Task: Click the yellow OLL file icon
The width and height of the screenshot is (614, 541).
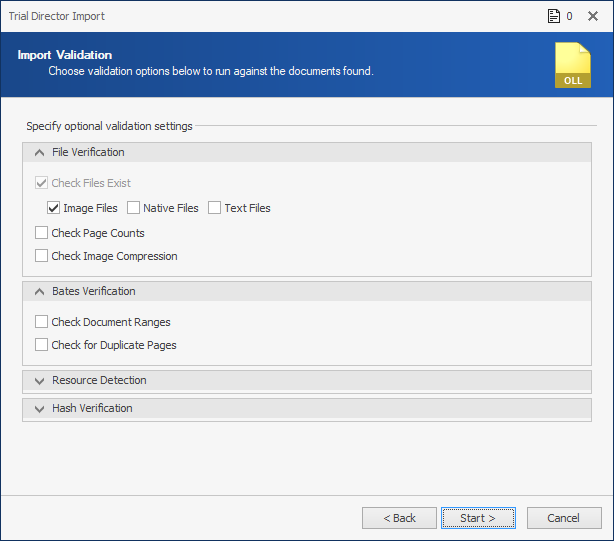Action: point(573,65)
